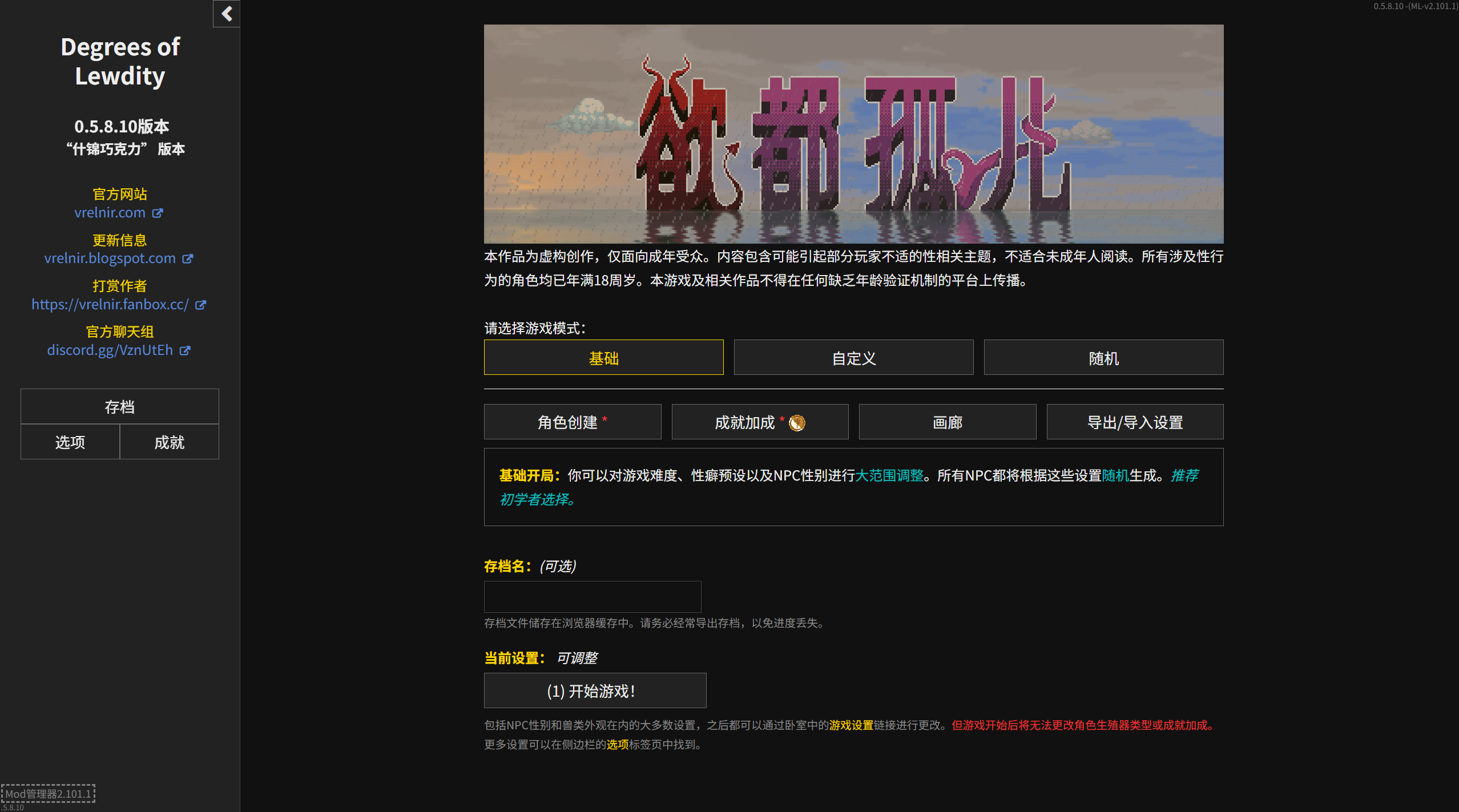Open the 存档 tab in sidebar
Image resolution: width=1459 pixels, height=812 pixels.
119,406
